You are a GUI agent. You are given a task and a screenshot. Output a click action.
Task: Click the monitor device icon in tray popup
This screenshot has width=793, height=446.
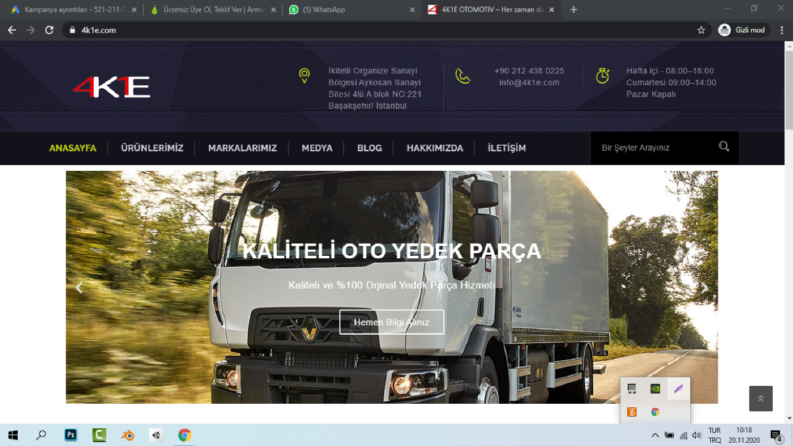click(x=632, y=388)
